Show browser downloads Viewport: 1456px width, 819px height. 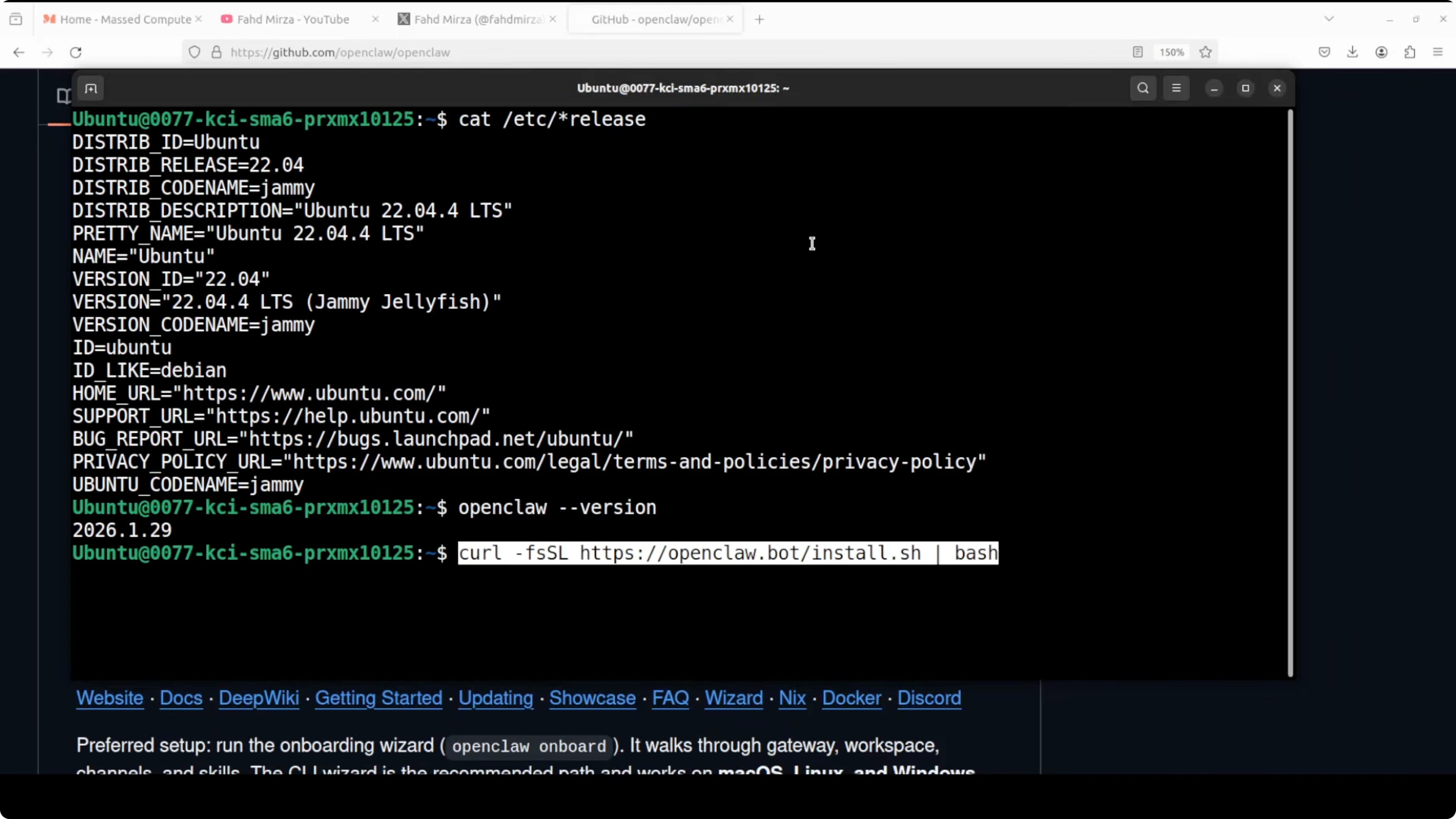pos(1353,52)
